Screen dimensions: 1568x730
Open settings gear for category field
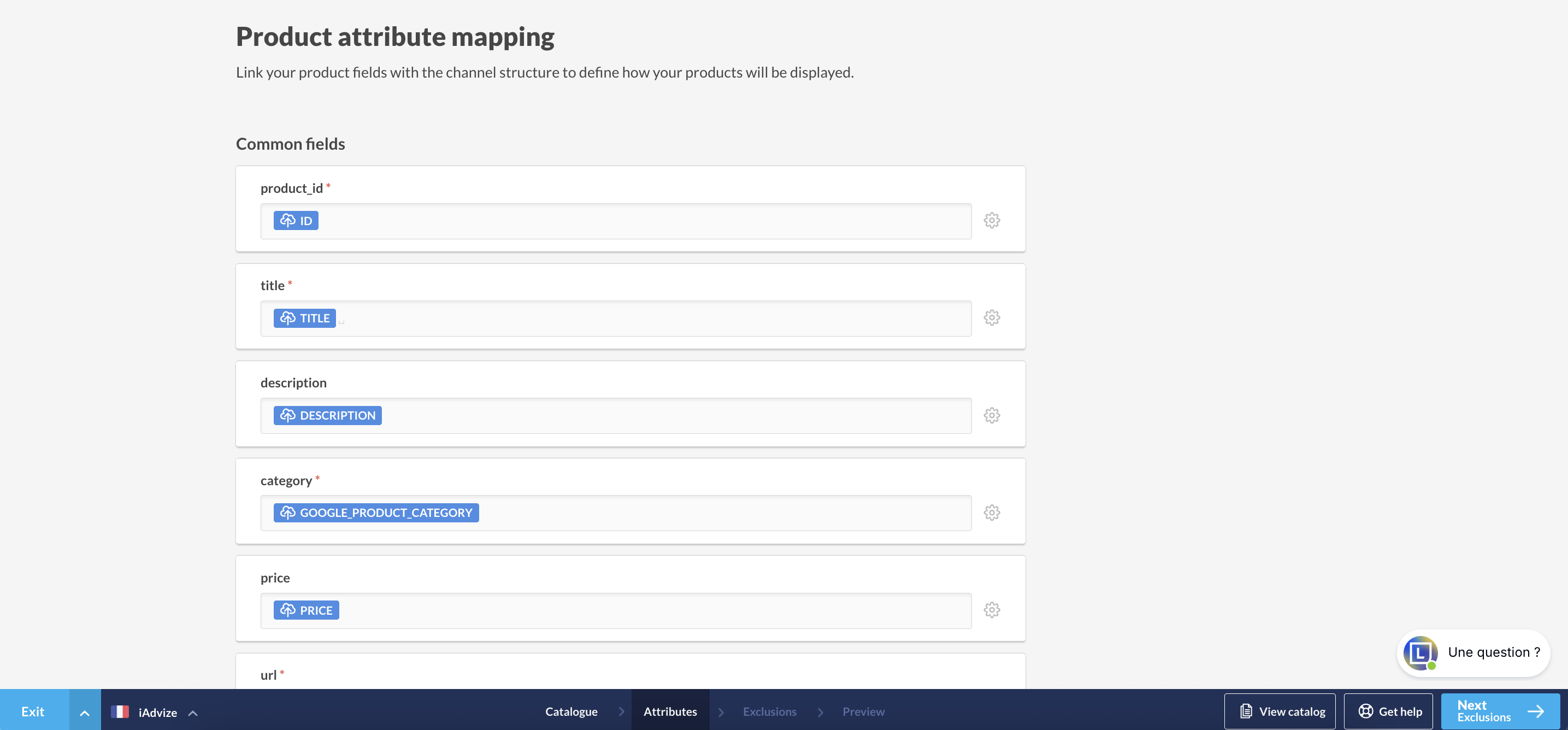pos(992,513)
